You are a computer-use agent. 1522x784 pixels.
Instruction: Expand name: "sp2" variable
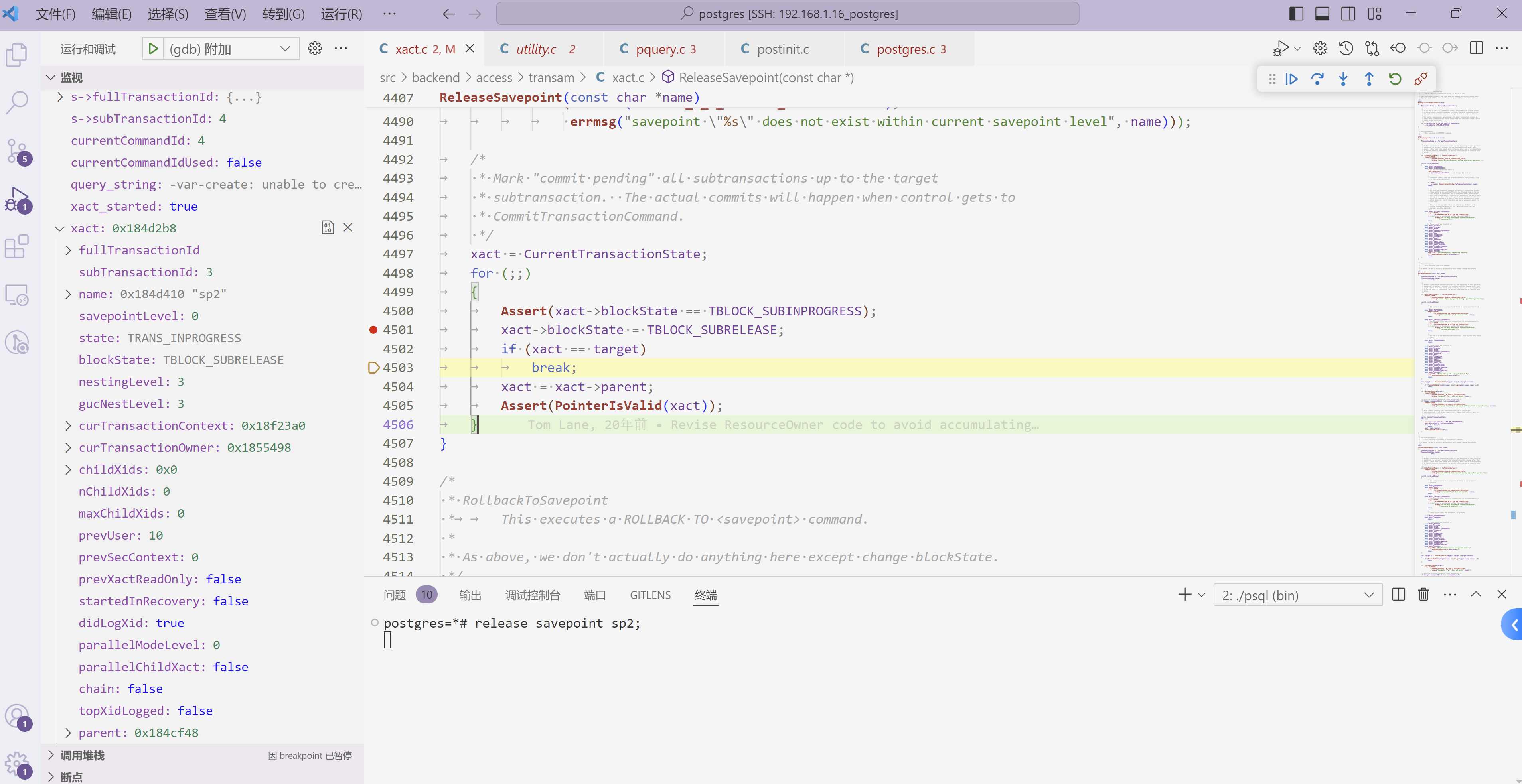click(68, 294)
